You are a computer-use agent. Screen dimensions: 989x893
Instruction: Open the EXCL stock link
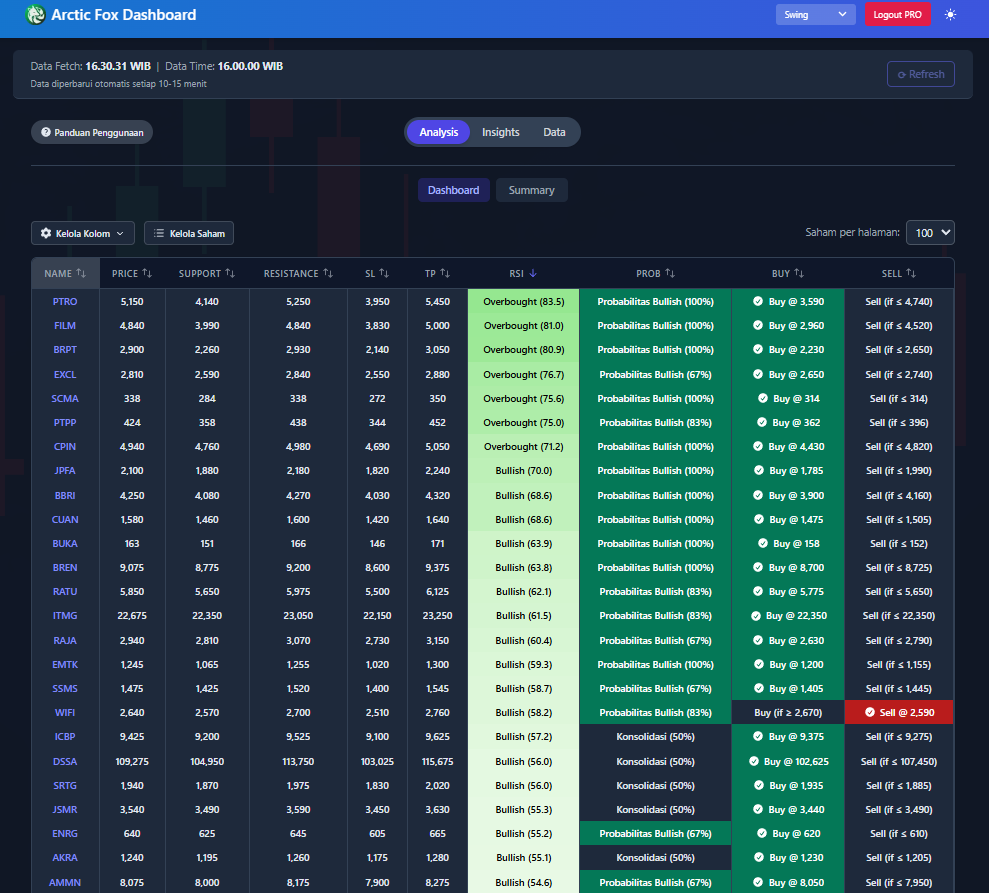[65, 375]
